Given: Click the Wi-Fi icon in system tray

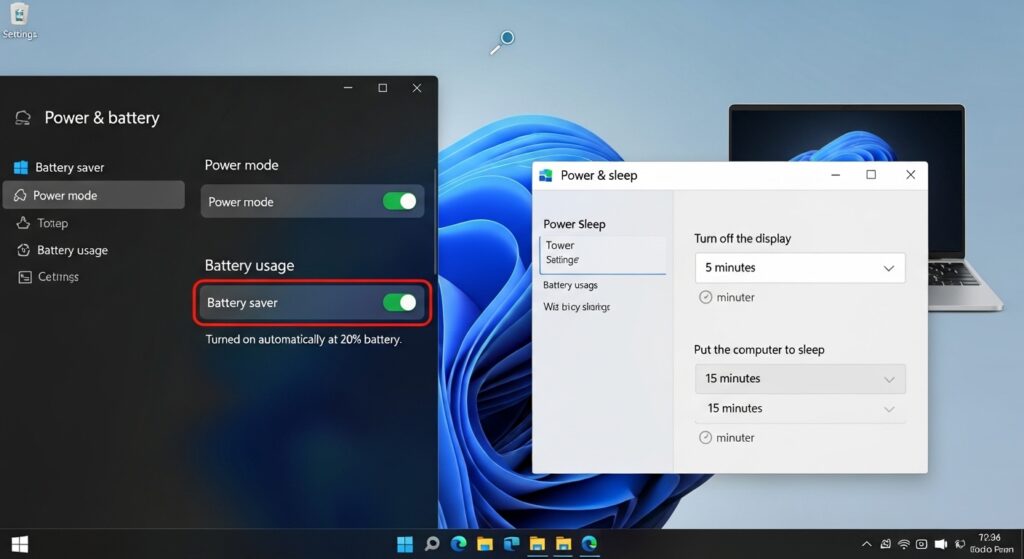Looking at the screenshot, I should [903, 544].
